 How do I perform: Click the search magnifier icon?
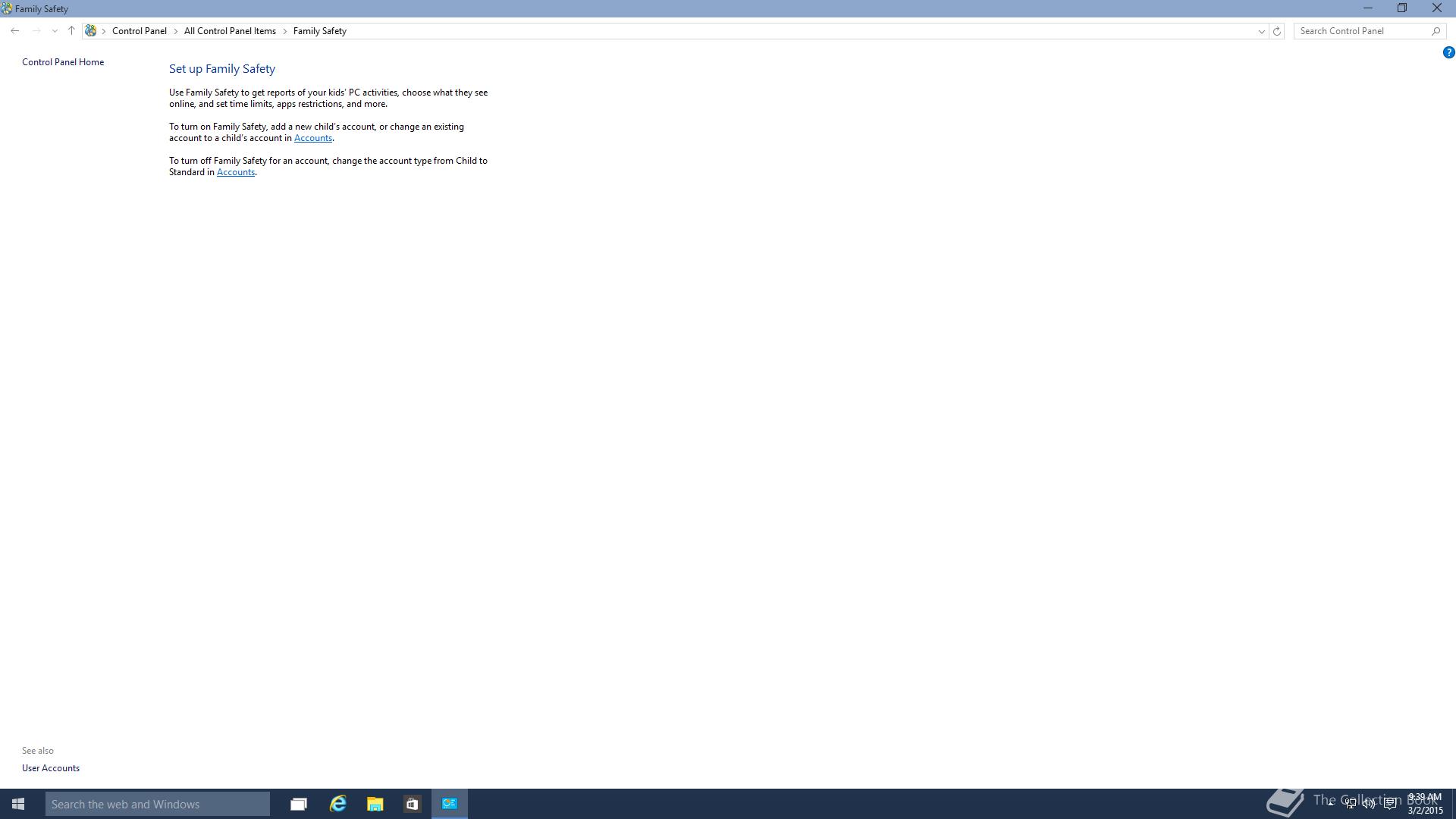tap(1436, 31)
